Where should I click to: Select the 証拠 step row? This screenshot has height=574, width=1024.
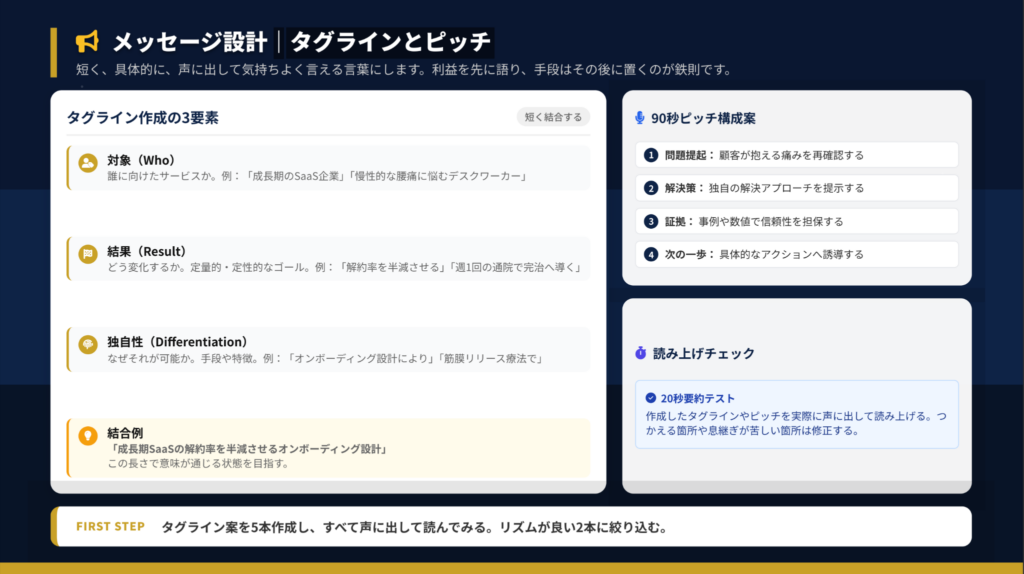click(797, 221)
